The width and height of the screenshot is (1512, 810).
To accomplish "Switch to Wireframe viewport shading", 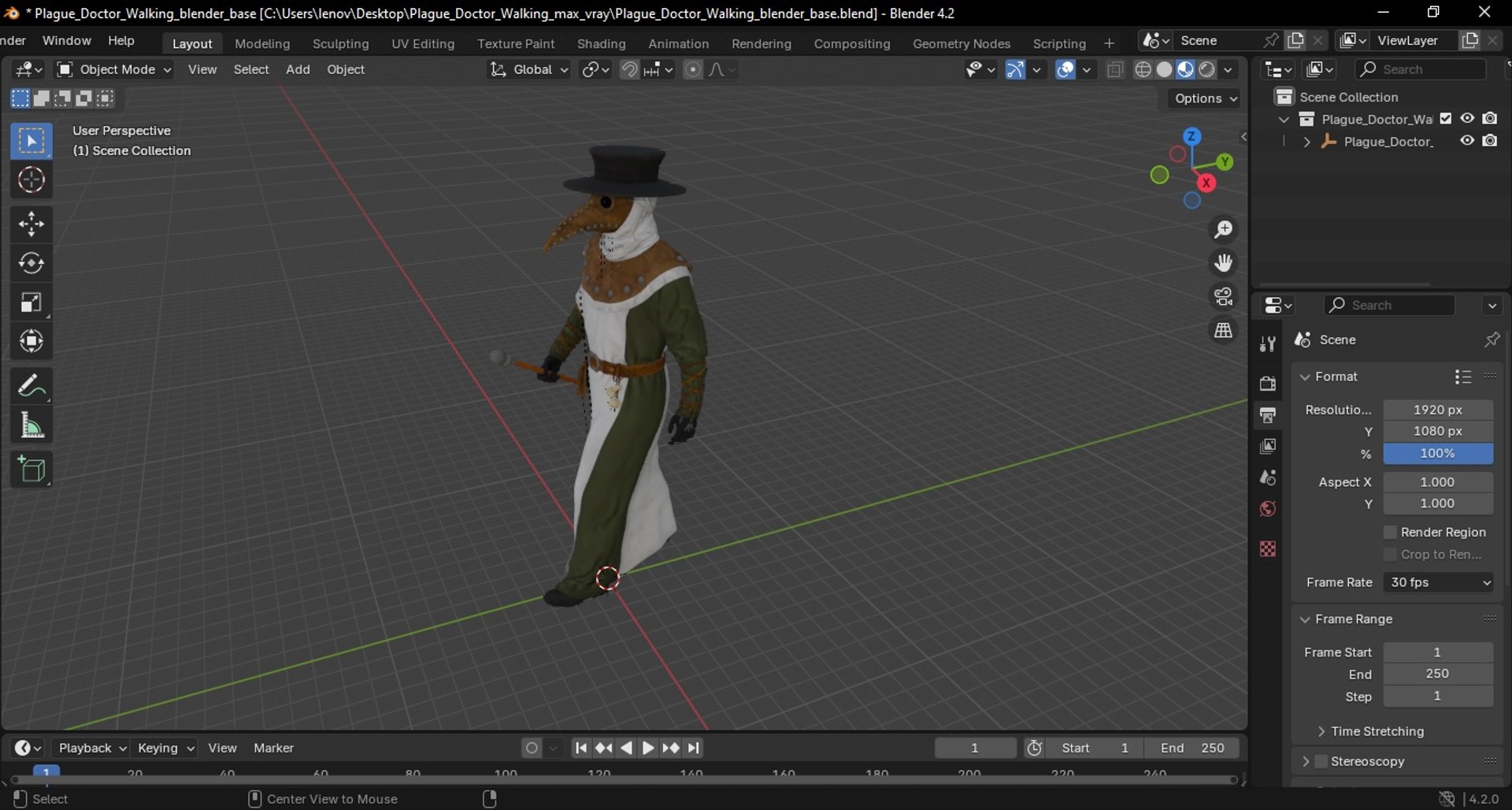I will (x=1143, y=69).
